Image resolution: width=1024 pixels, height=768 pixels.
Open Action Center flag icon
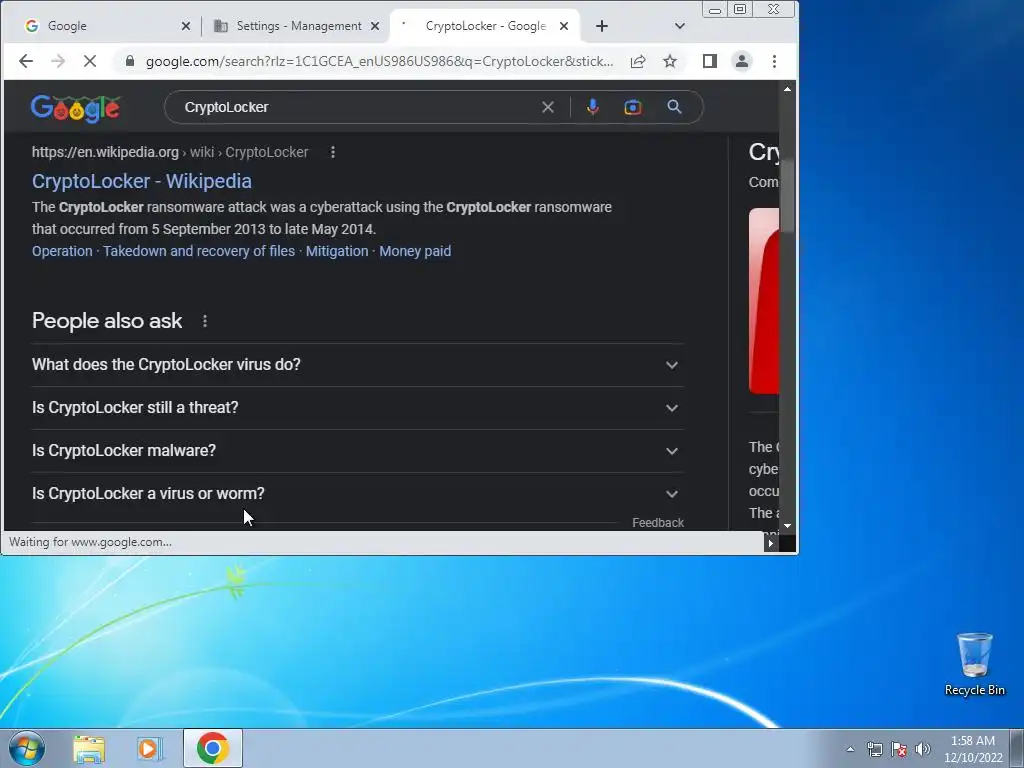click(x=899, y=749)
